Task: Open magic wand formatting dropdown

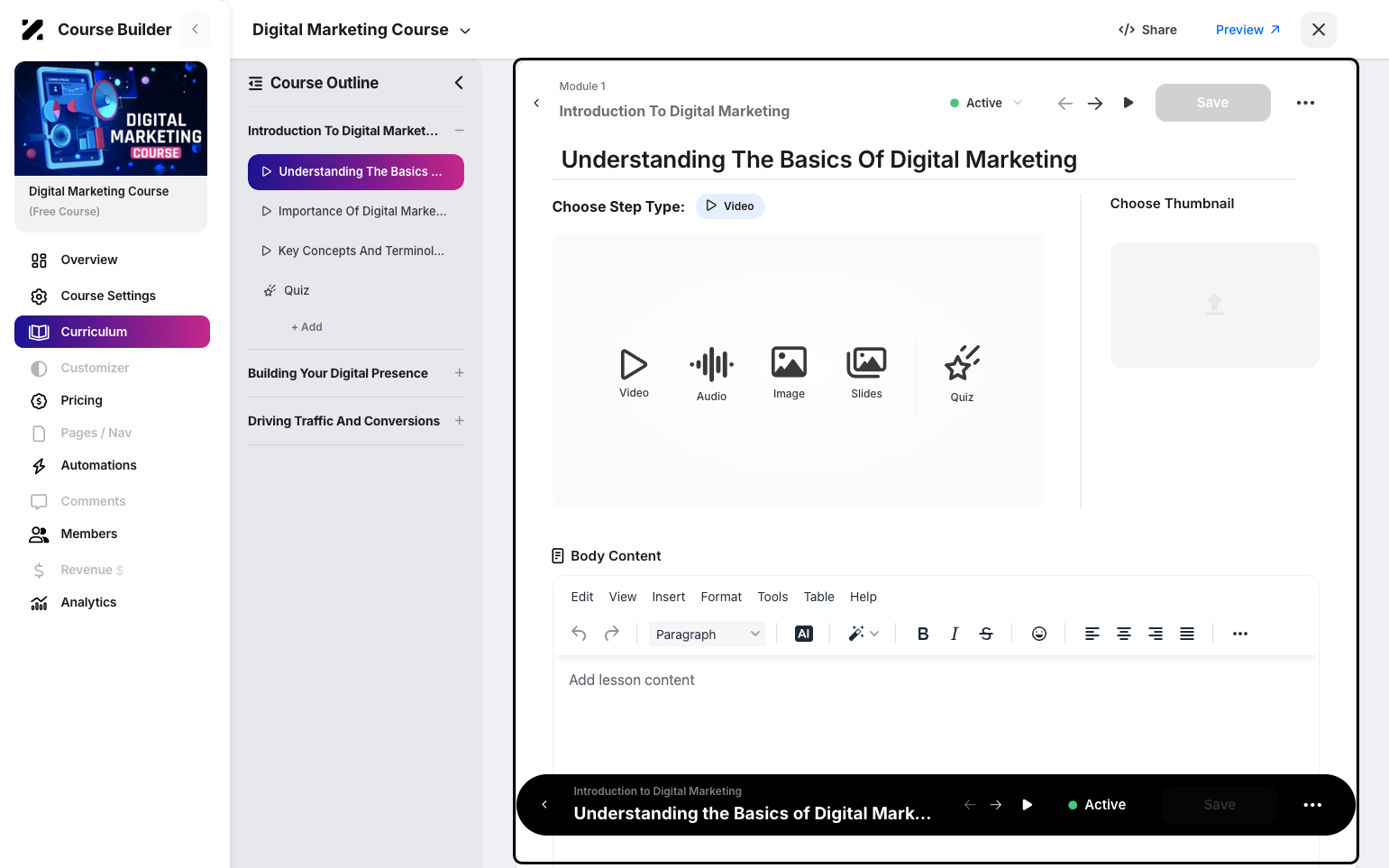Action: (864, 634)
